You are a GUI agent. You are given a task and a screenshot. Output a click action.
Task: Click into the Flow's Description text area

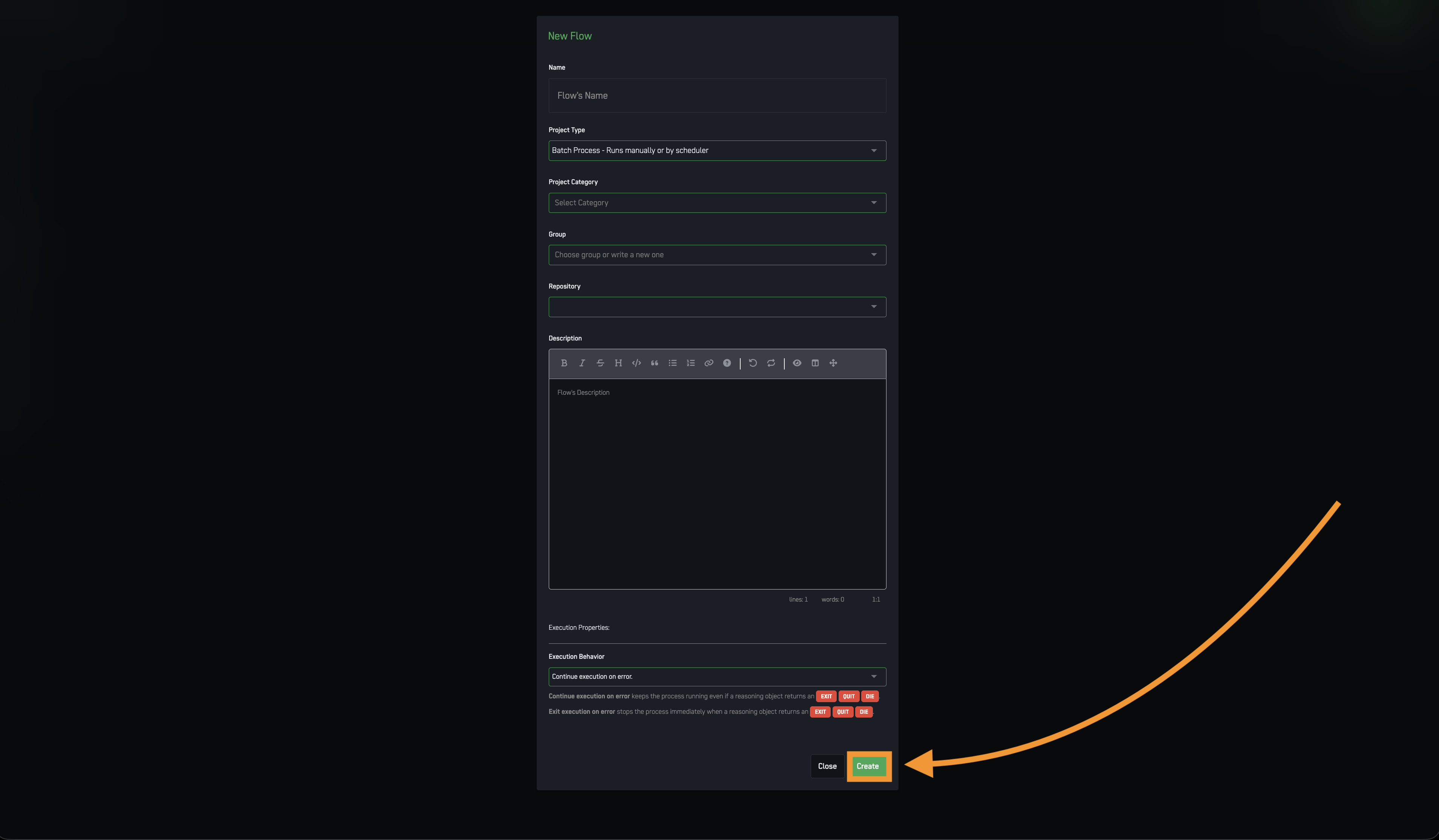717,484
